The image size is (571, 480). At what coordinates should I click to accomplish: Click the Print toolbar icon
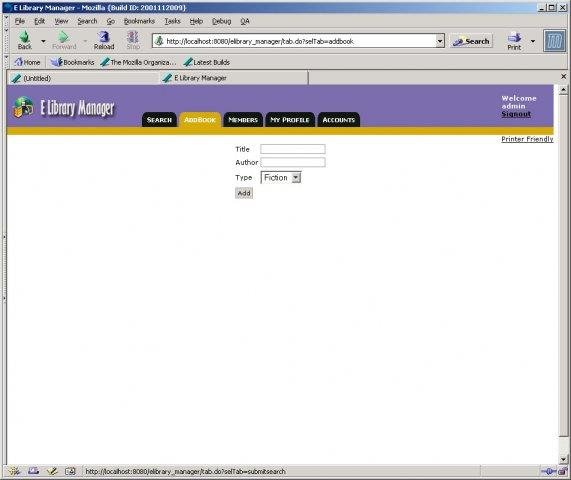[514, 41]
